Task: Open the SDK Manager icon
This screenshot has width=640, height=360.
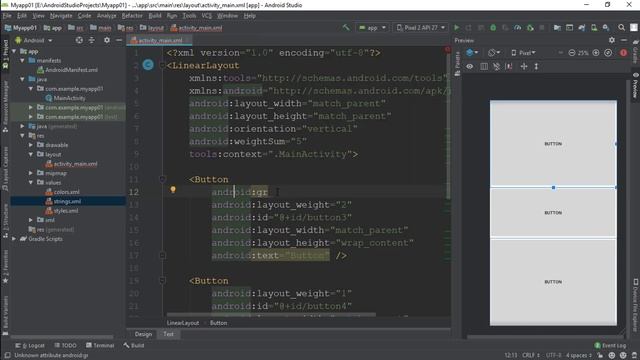Action: point(606,28)
